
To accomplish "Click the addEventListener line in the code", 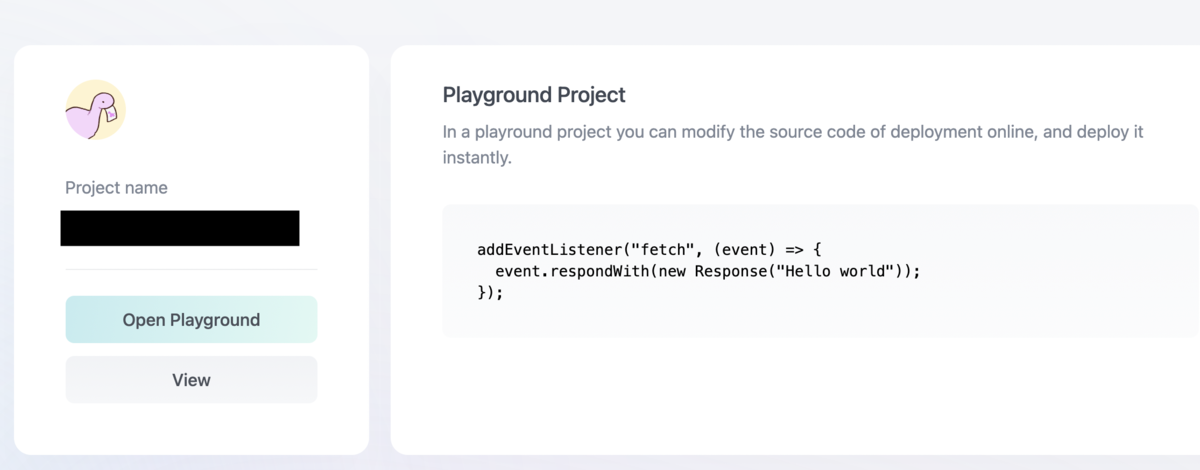I will point(649,250).
